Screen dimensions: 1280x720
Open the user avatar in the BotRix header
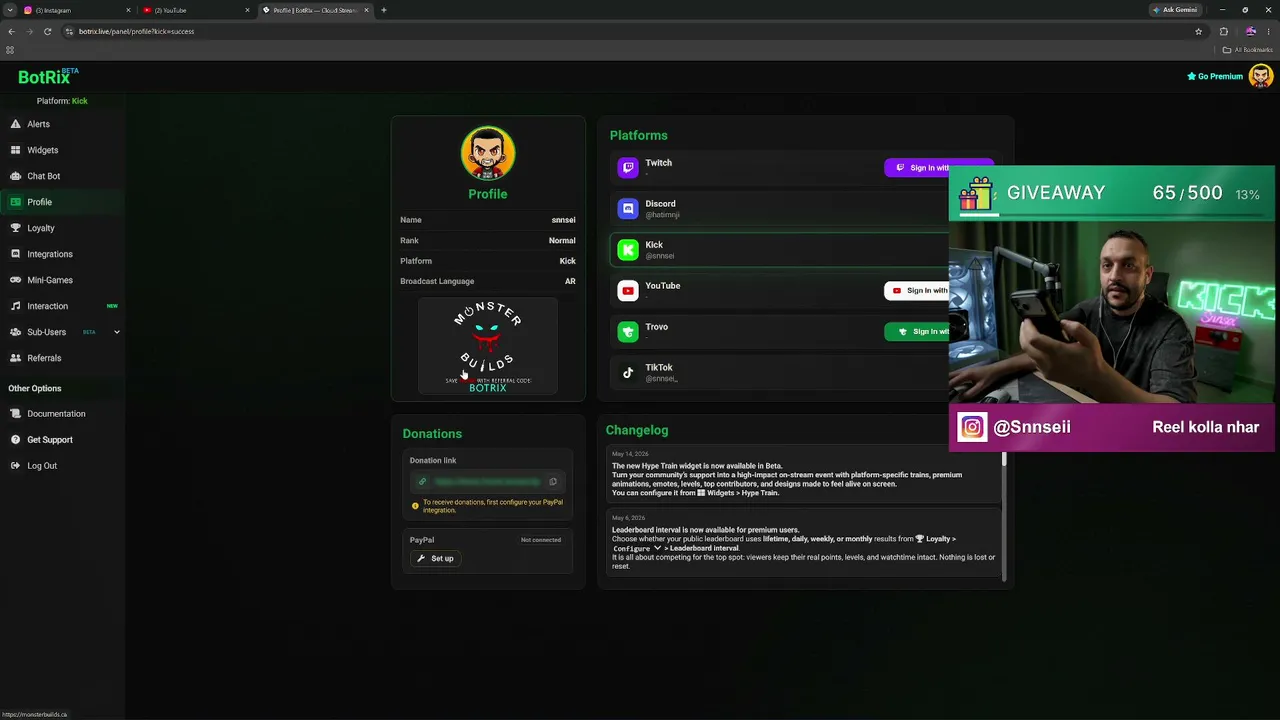tap(1261, 76)
